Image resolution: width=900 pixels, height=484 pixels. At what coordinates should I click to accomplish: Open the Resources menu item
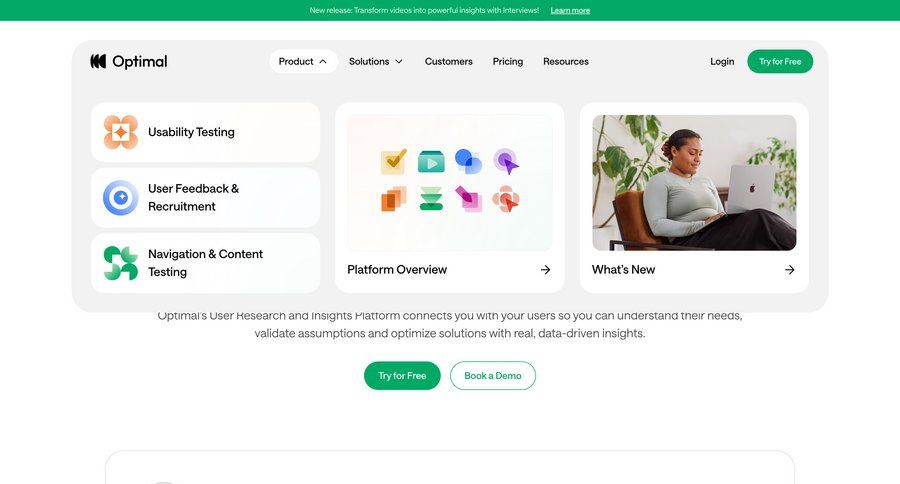click(566, 61)
